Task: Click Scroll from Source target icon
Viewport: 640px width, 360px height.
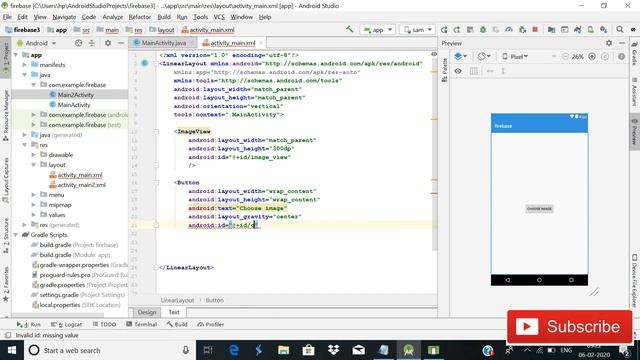Action: click(78, 43)
